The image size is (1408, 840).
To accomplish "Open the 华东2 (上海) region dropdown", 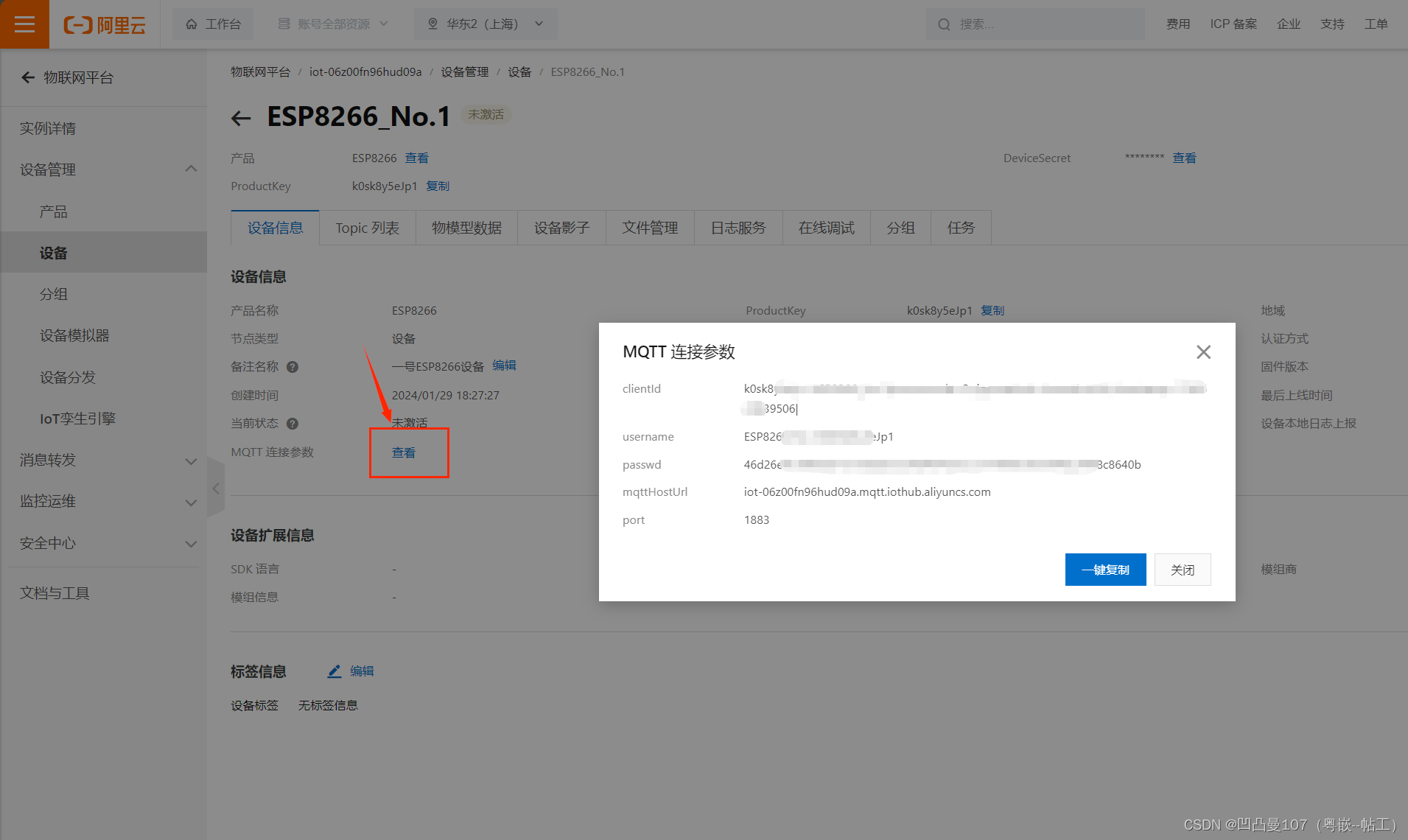I will click(x=539, y=23).
